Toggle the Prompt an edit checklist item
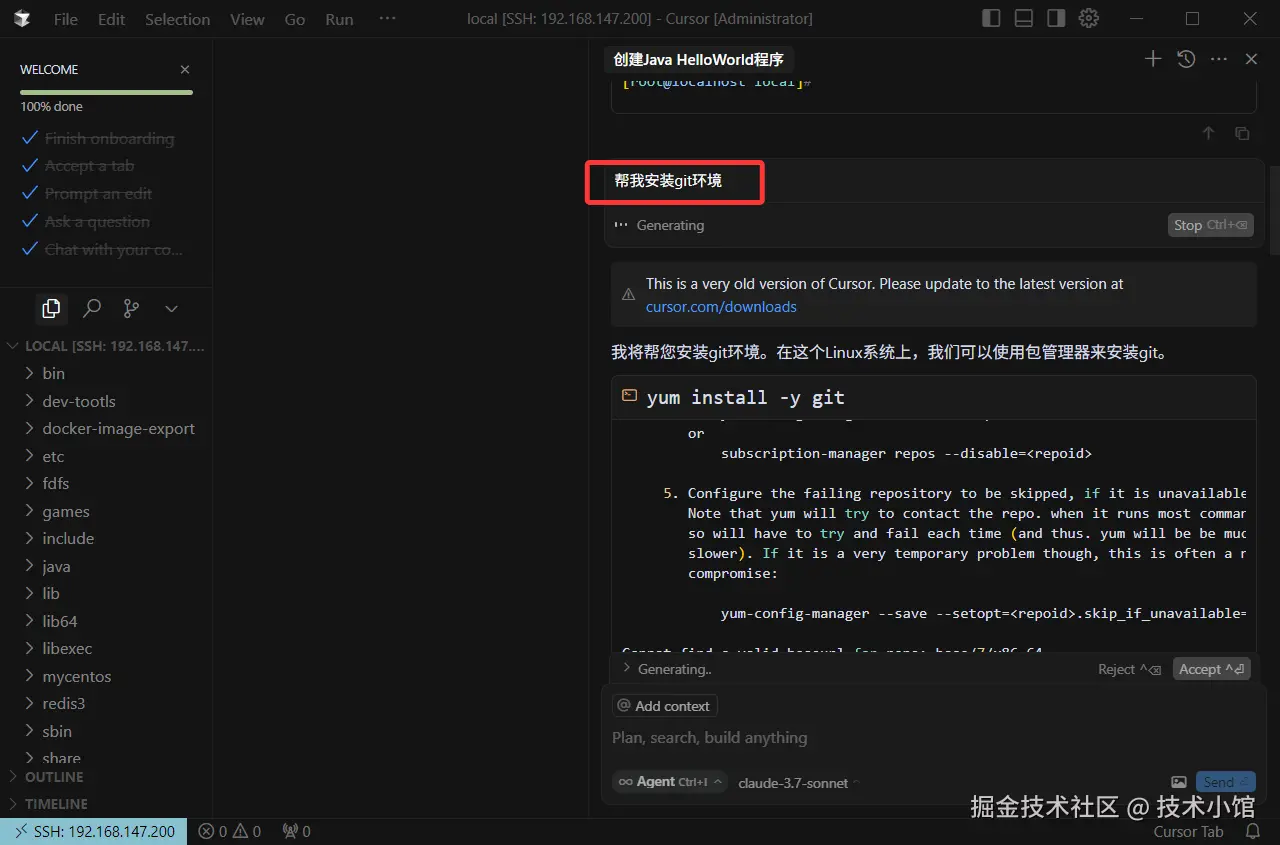This screenshot has width=1280, height=845. pyautogui.click(x=87, y=194)
